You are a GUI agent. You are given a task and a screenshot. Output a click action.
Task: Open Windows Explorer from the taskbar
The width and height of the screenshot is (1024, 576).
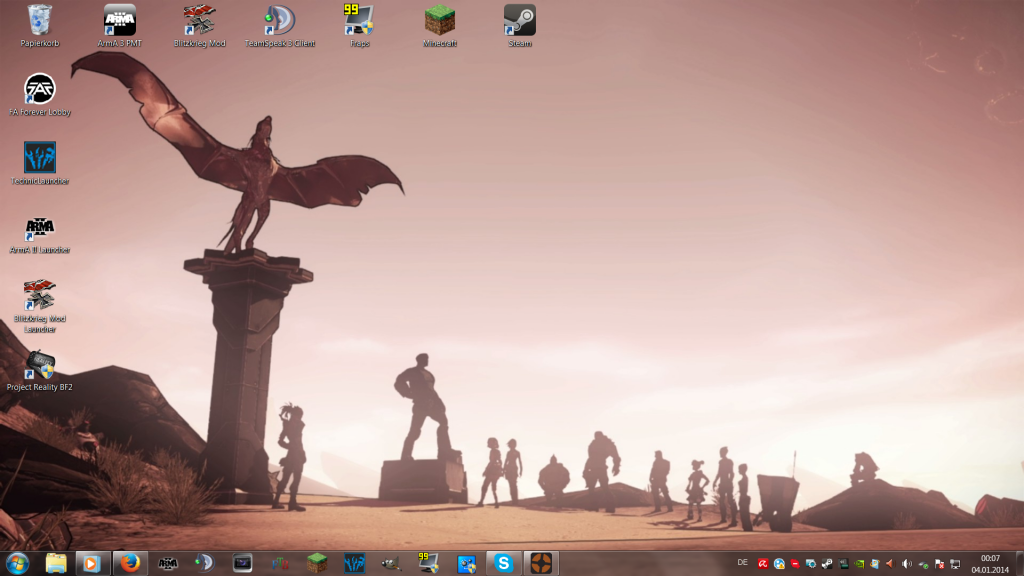click(x=56, y=563)
